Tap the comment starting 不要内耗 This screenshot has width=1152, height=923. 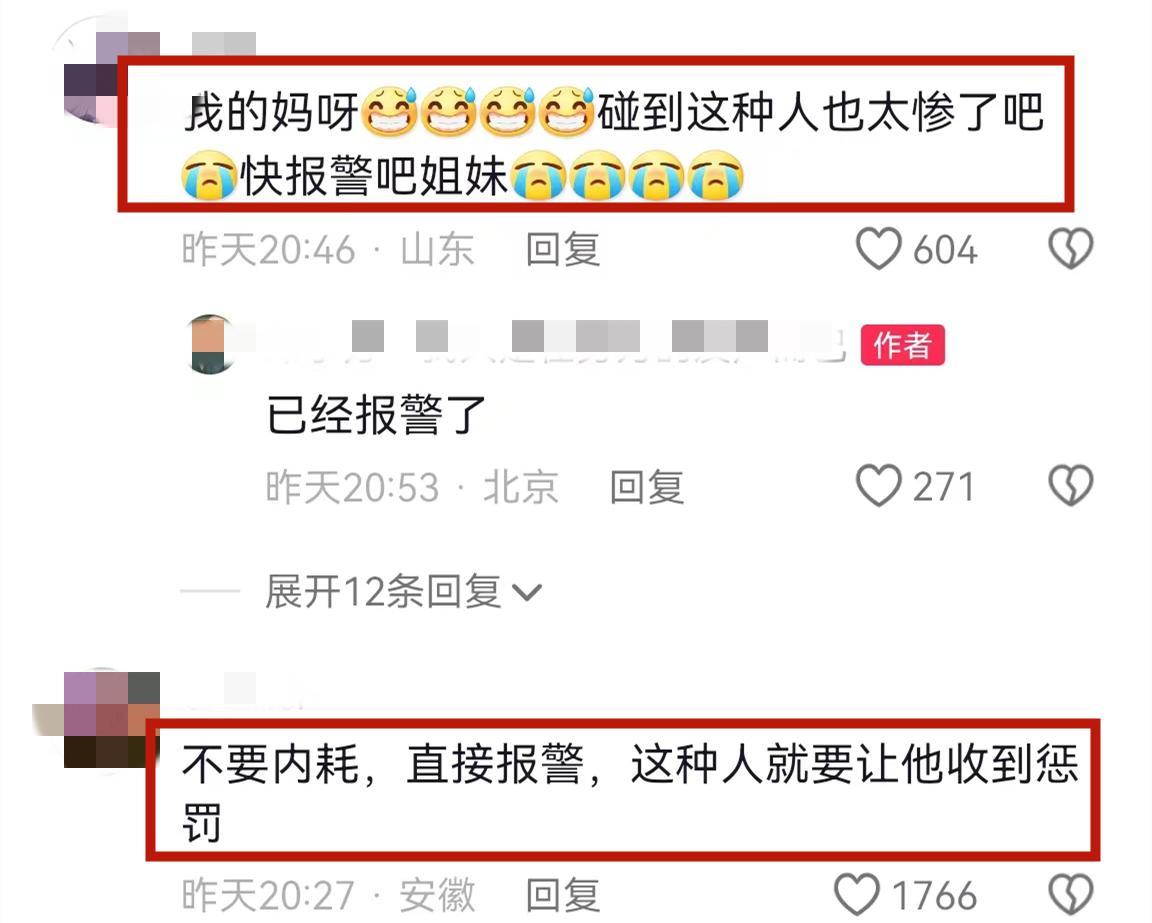pos(630,792)
